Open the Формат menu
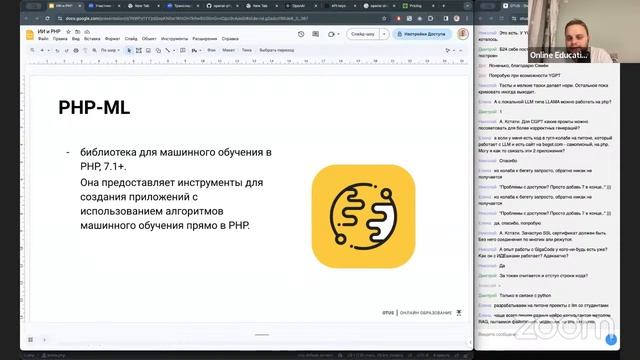Image resolution: width=640 pixels, height=360 pixels. 113,39
